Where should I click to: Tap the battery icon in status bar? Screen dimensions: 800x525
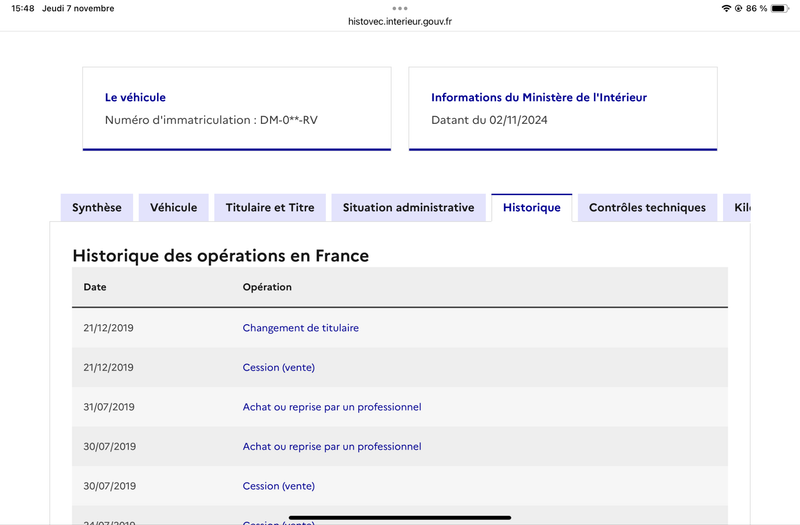click(780, 8)
